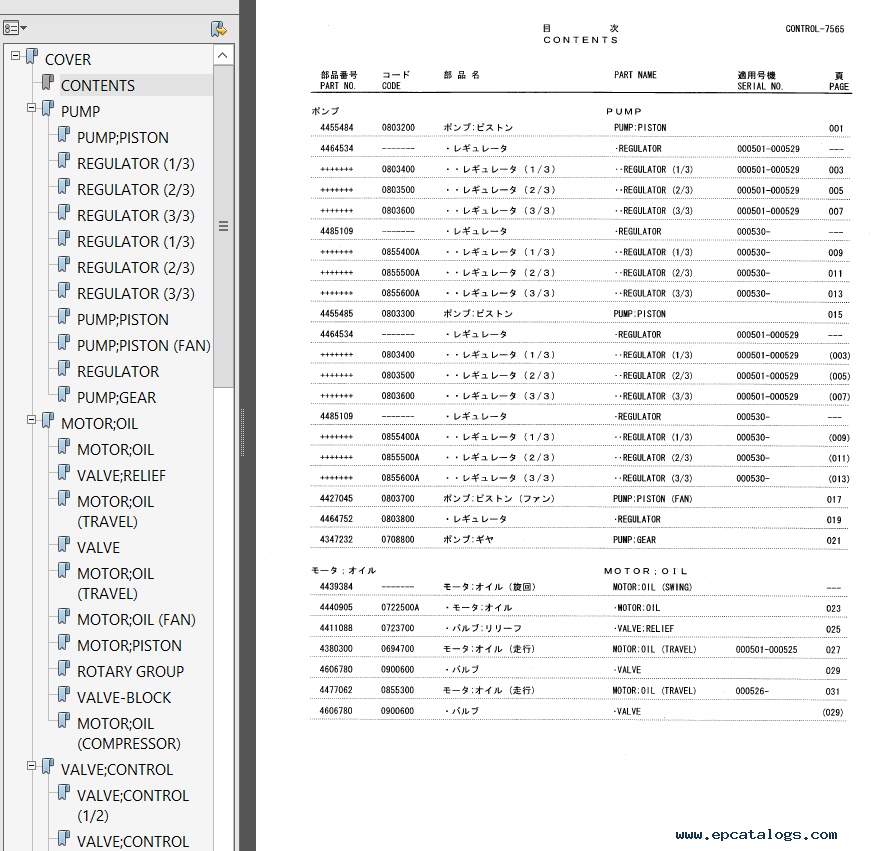The image size is (888, 851).
Task: Select the VALVE;CONTROL group bookmark
Action: tap(117, 769)
